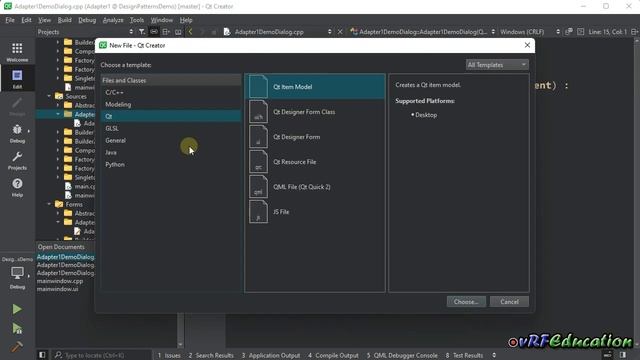Image resolution: width=640 pixels, height=360 pixels.
Task: Open the Search Results pane
Action: pyautogui.click(x=211, y=356)
